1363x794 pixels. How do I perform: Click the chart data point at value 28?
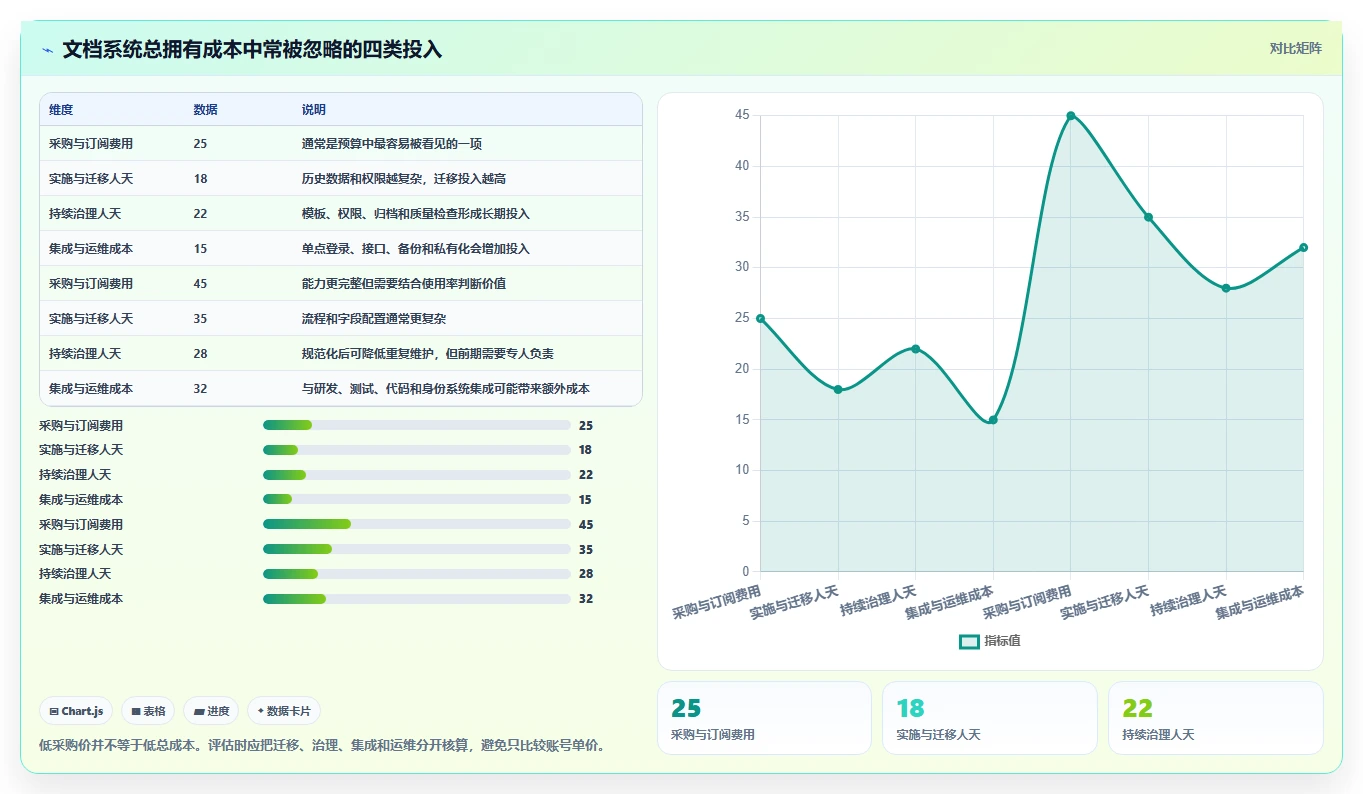pyautogui.click(x=1226, y=288)
